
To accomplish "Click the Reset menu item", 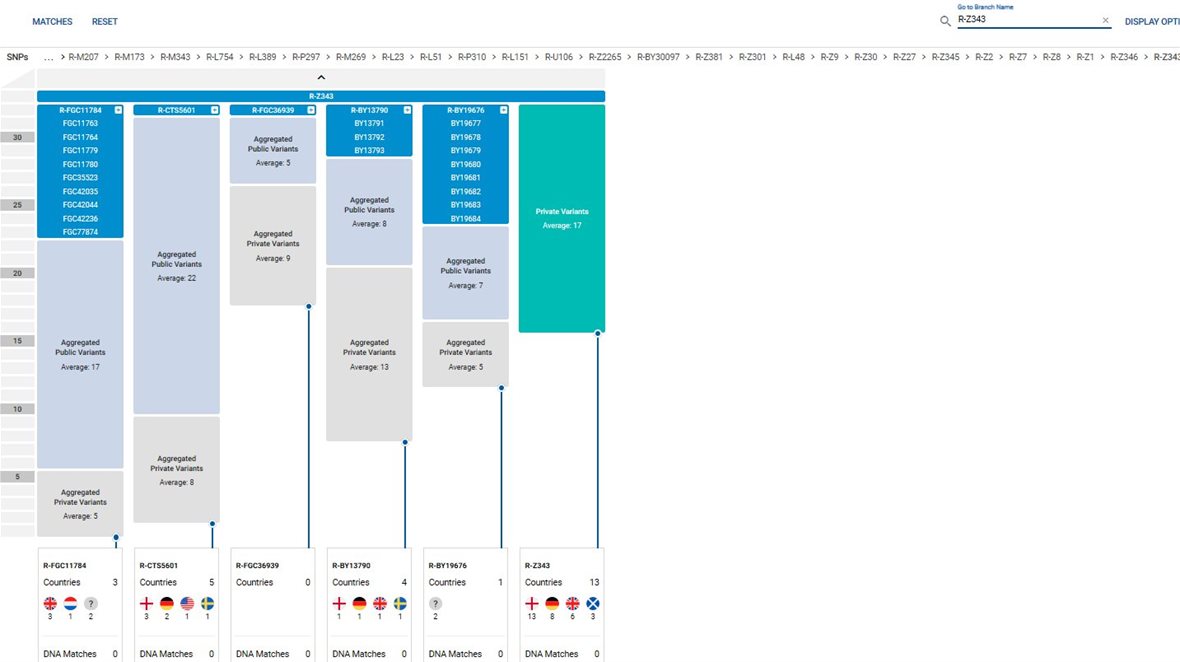I will 104,22.
